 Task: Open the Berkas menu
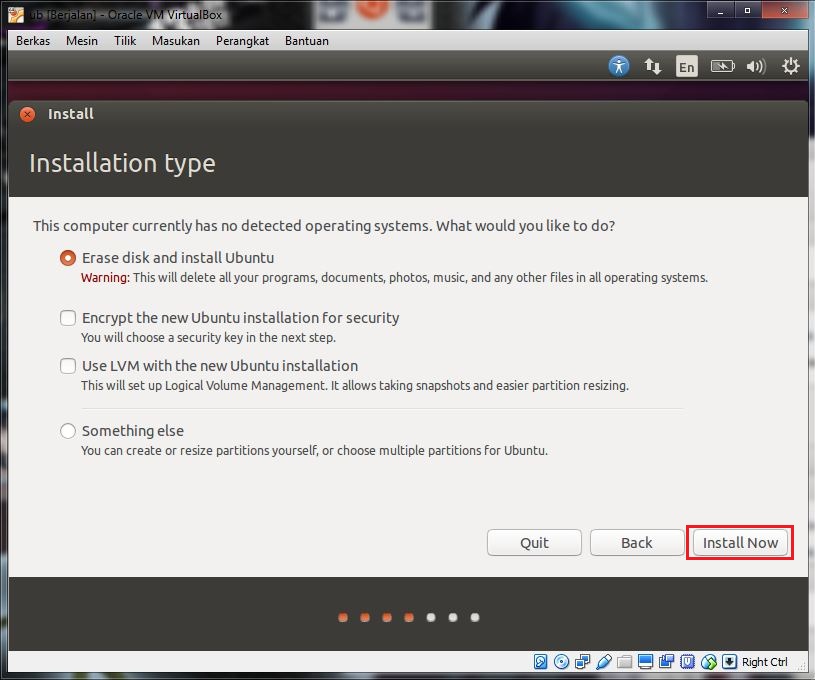pos(33,41)
